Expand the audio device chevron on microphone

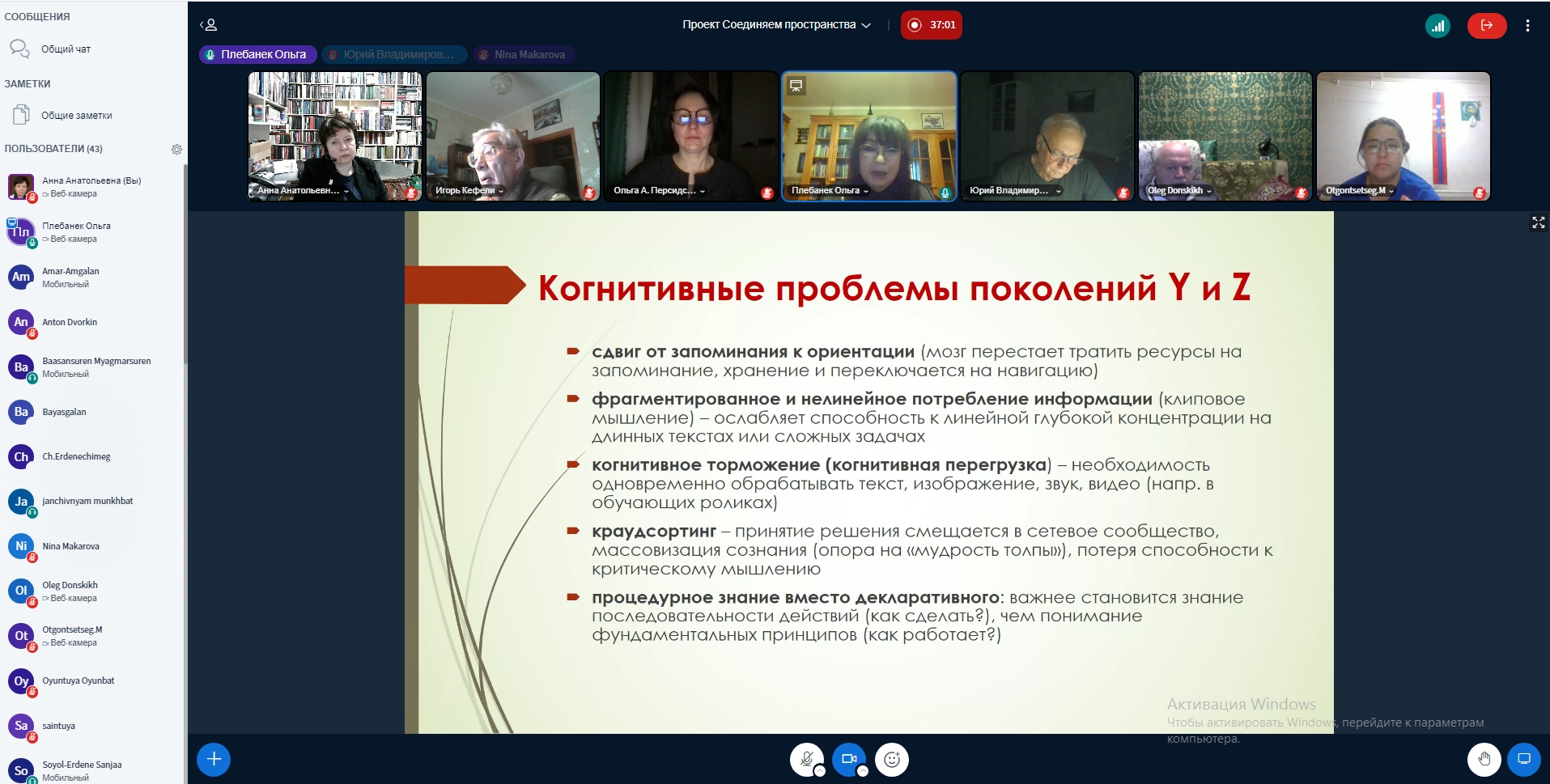(x=820, y=771)
